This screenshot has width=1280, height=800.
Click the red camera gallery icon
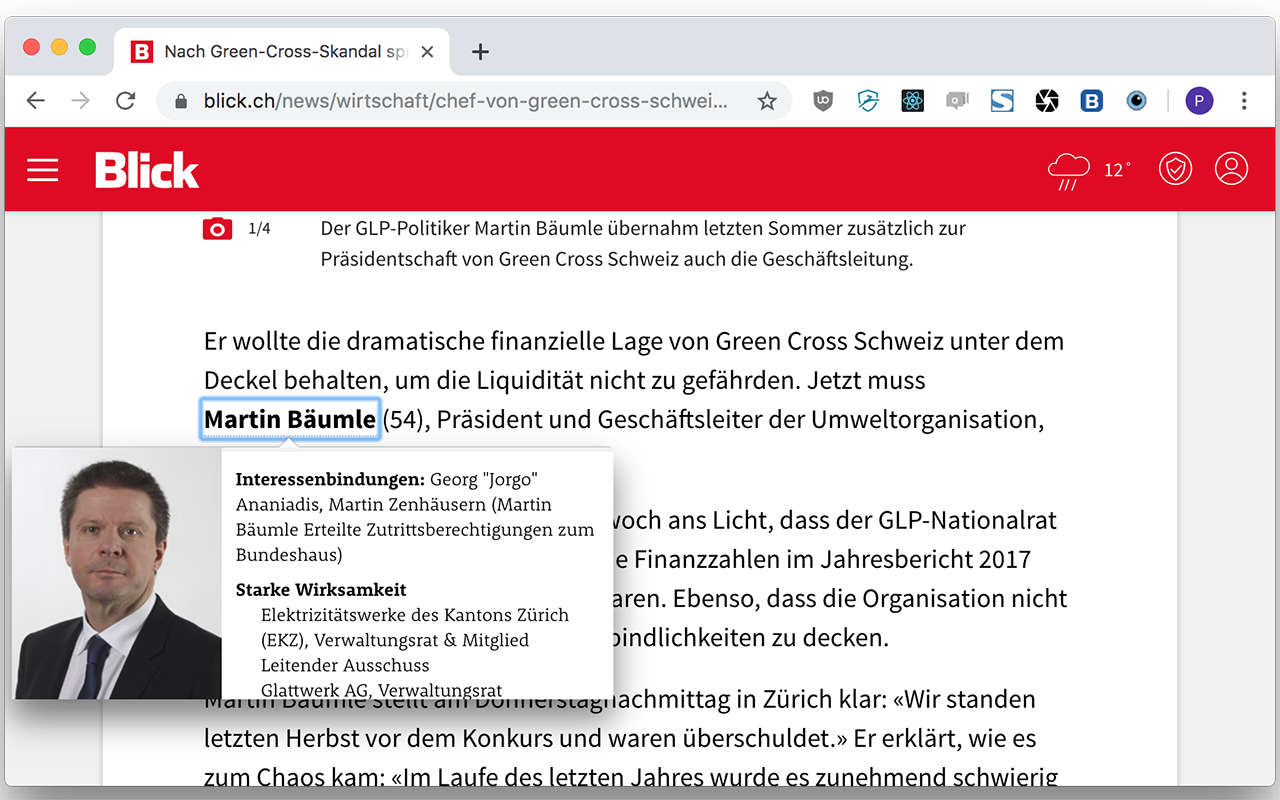click(x=217, y=229)
